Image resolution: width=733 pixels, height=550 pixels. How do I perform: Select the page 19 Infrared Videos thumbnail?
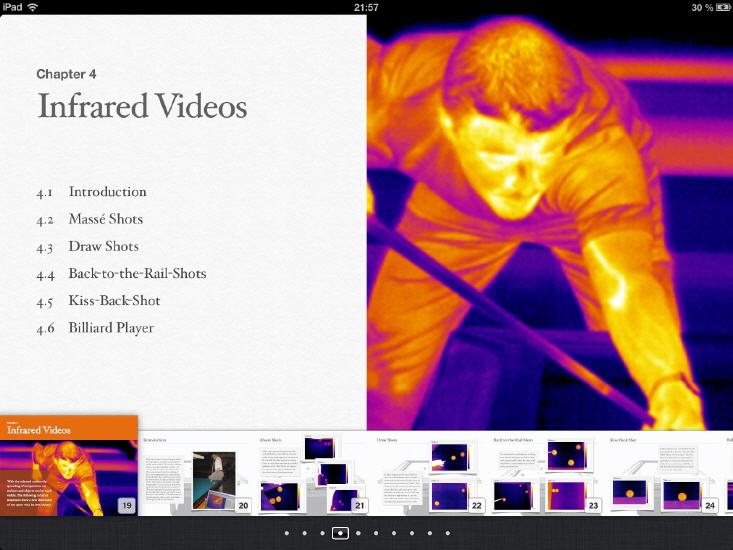[69, 466]
